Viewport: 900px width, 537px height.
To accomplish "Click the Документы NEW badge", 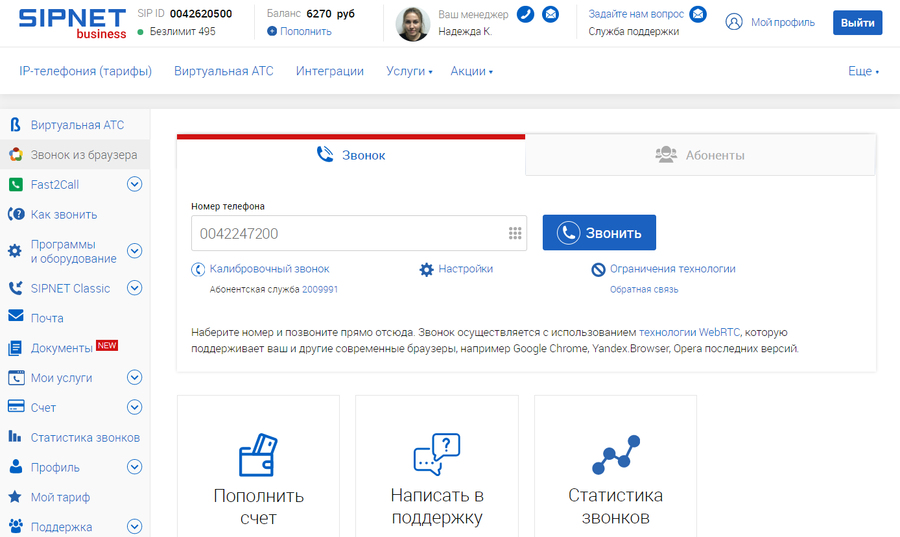I will pyautogui.click(x=107, y=345).
